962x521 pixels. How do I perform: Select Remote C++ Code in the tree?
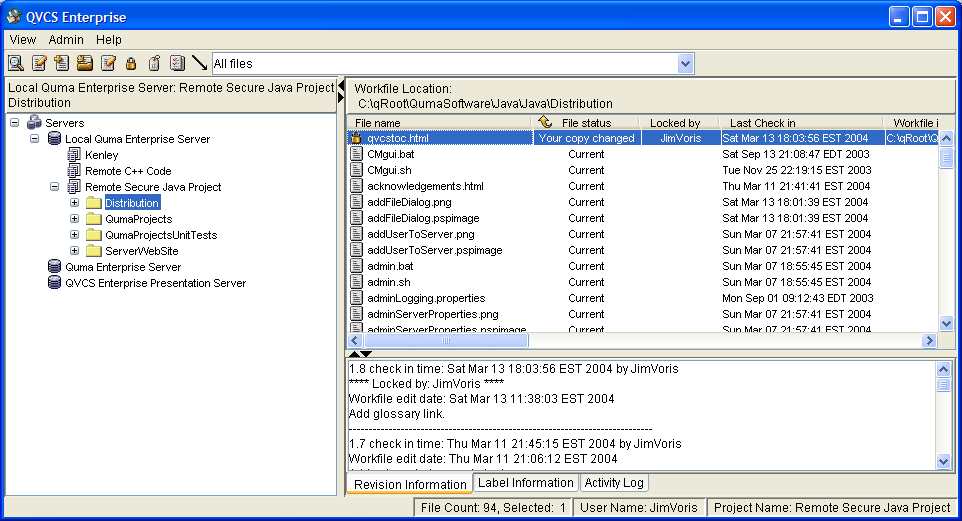tap(128, 171)
